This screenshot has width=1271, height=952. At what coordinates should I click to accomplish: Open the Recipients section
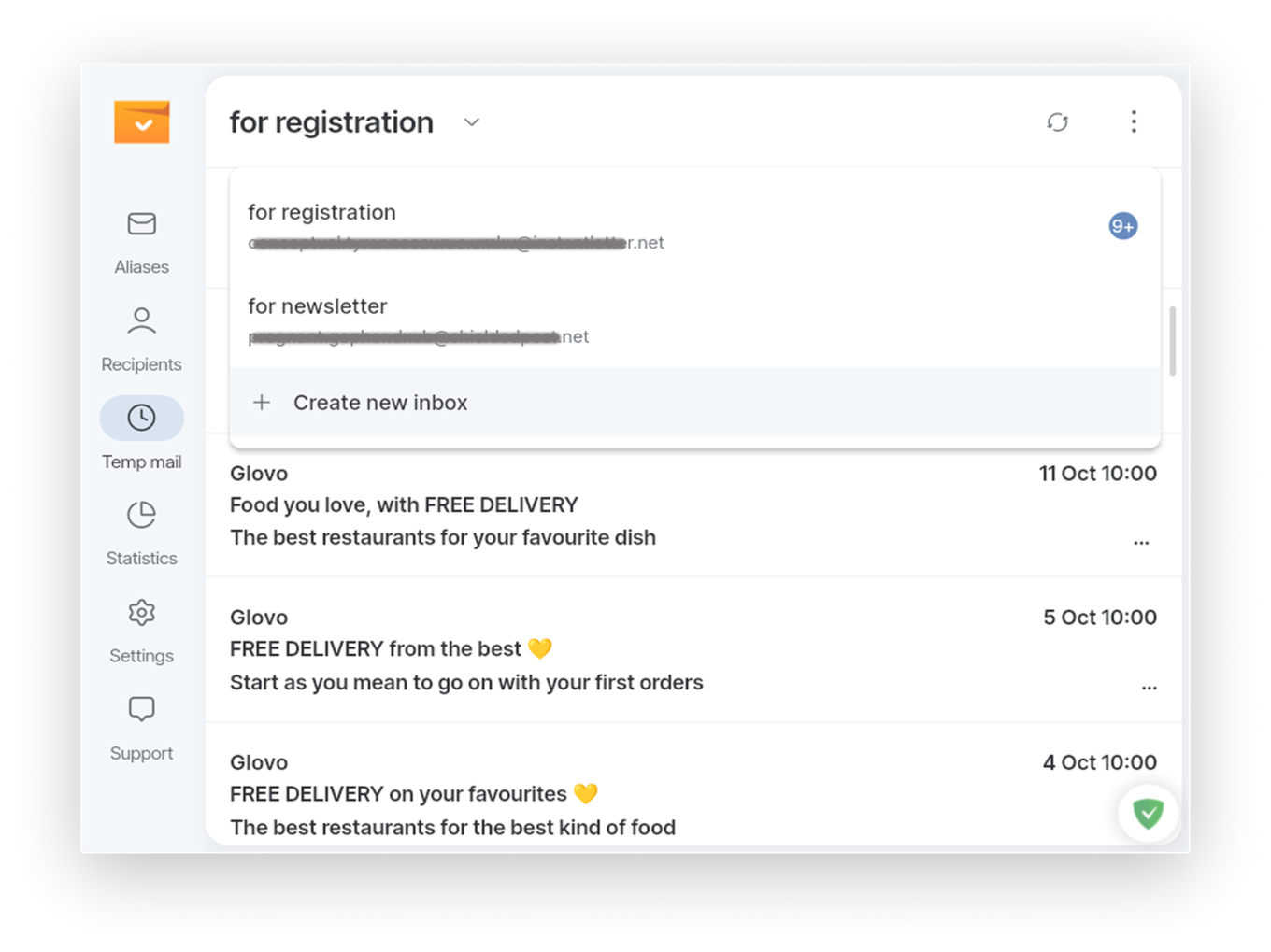tap(142, 338)
